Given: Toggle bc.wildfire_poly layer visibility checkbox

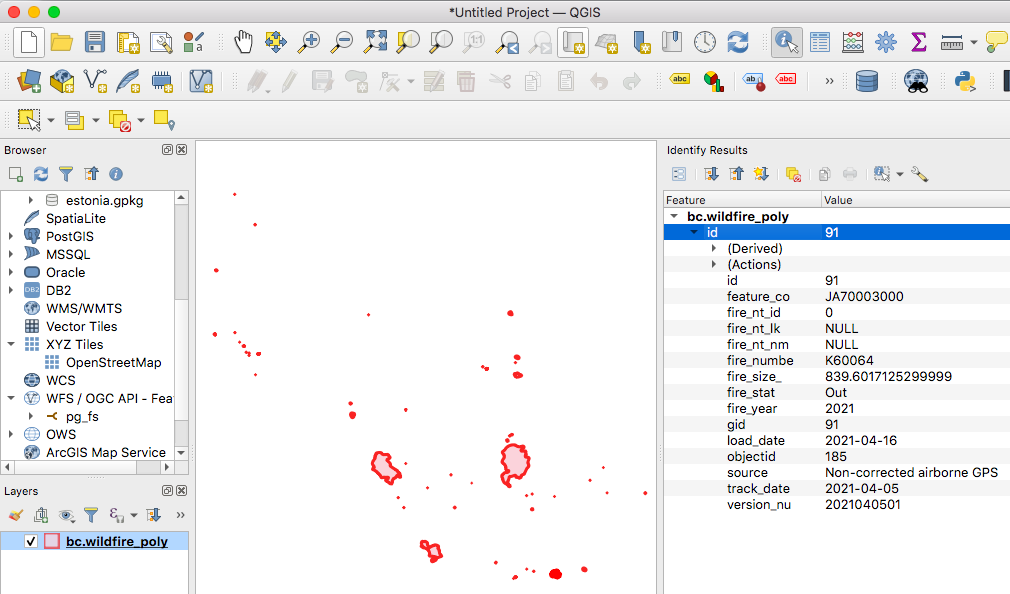Looking at the screenshot, I should tap(30, 541).
